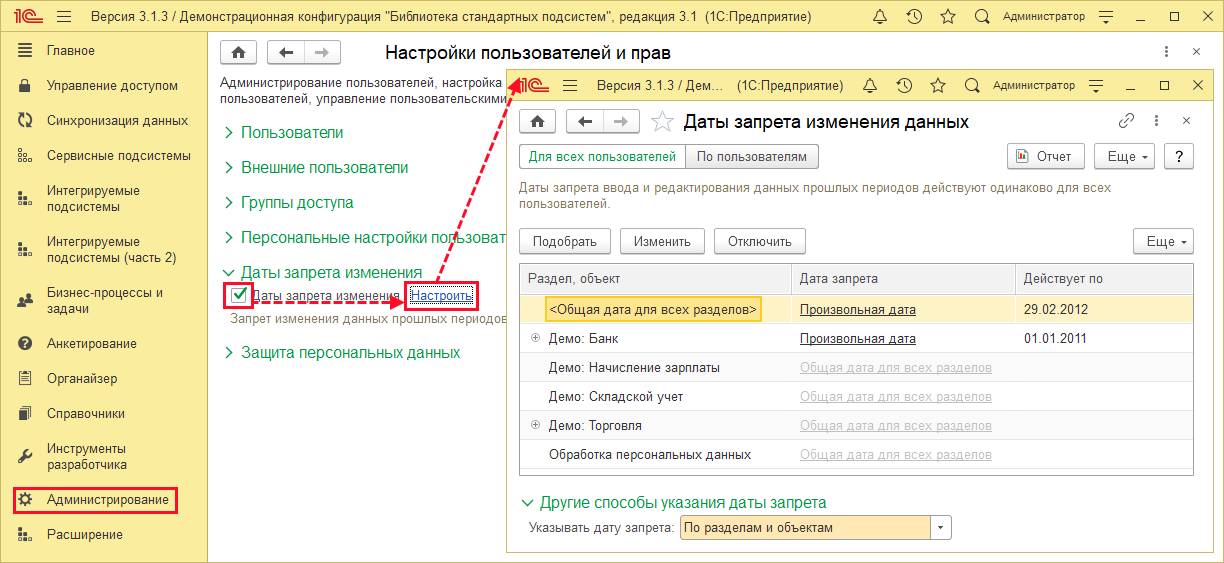1224x563 pixels.
Task: Open notifications bell in outer title bar
Action: tap(880, 17)
